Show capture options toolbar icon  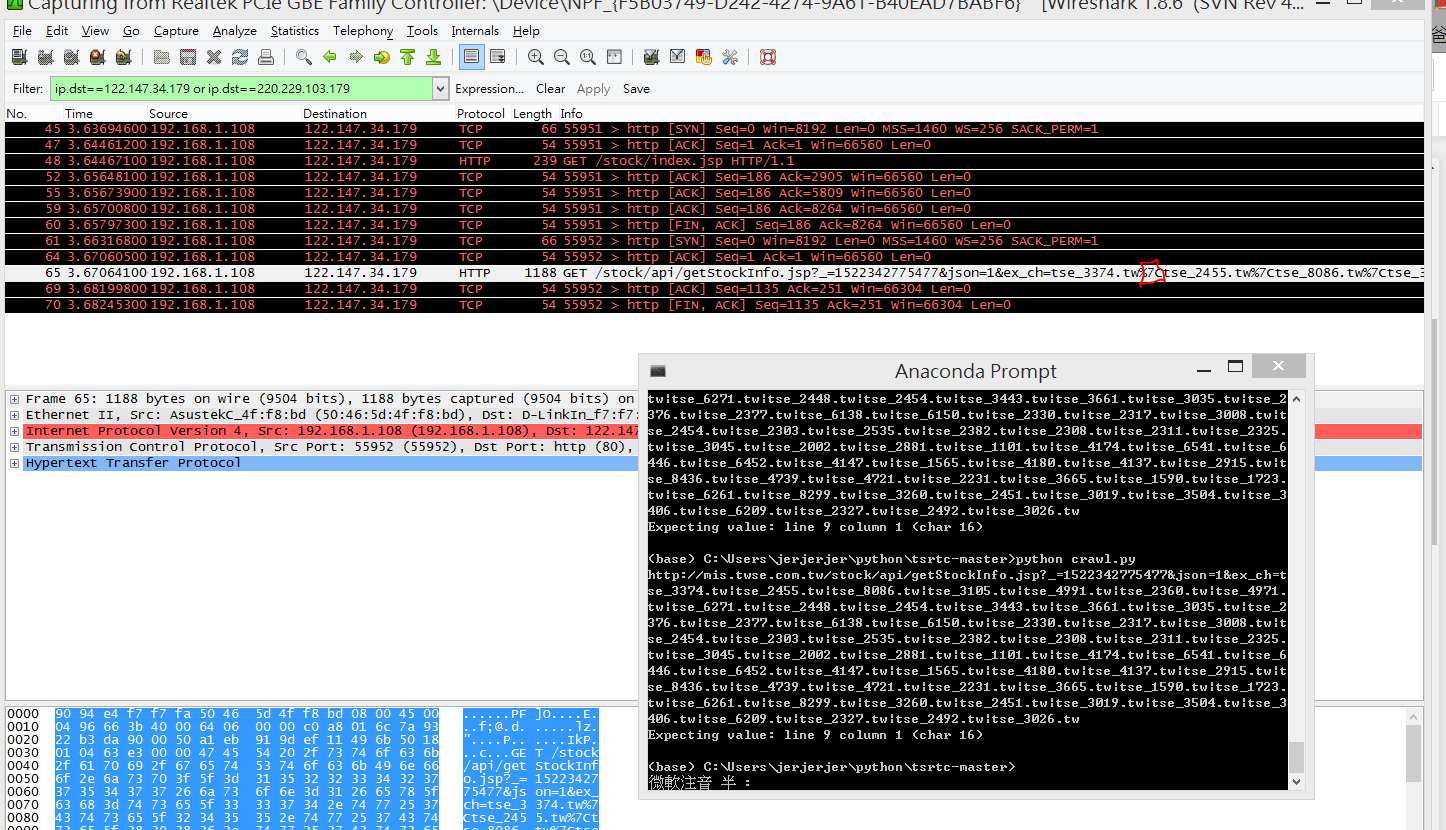(45, 57)
